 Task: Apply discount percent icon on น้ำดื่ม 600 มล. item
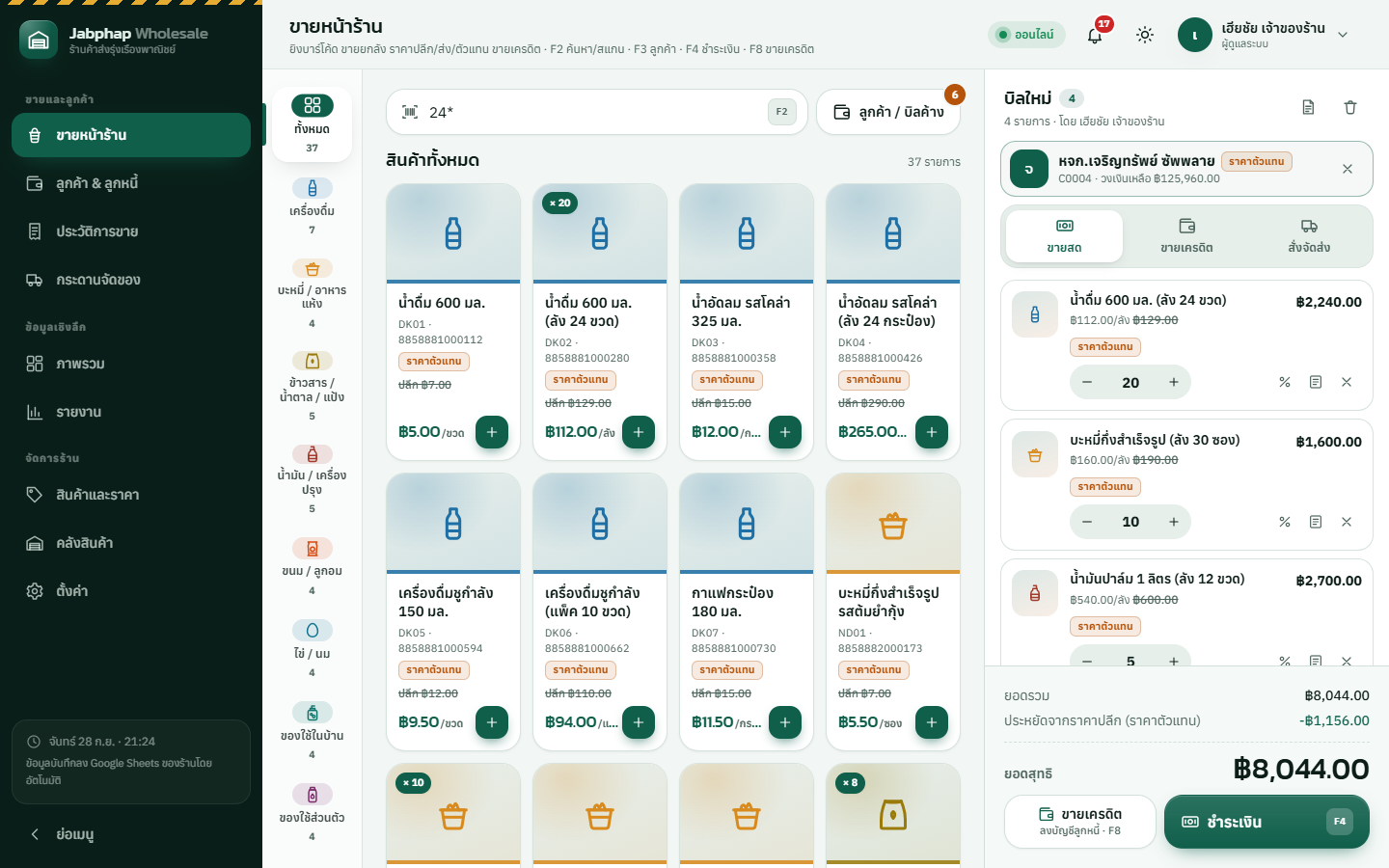click(1285, 382)
